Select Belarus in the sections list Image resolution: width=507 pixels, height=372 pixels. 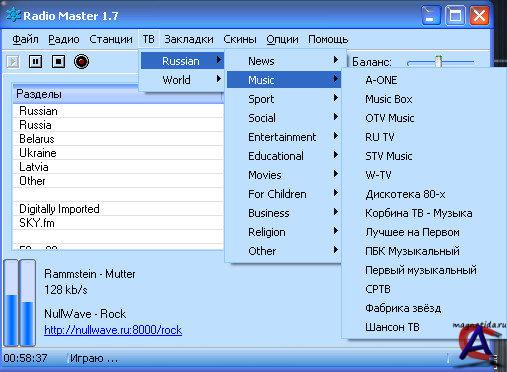[118, 139]
